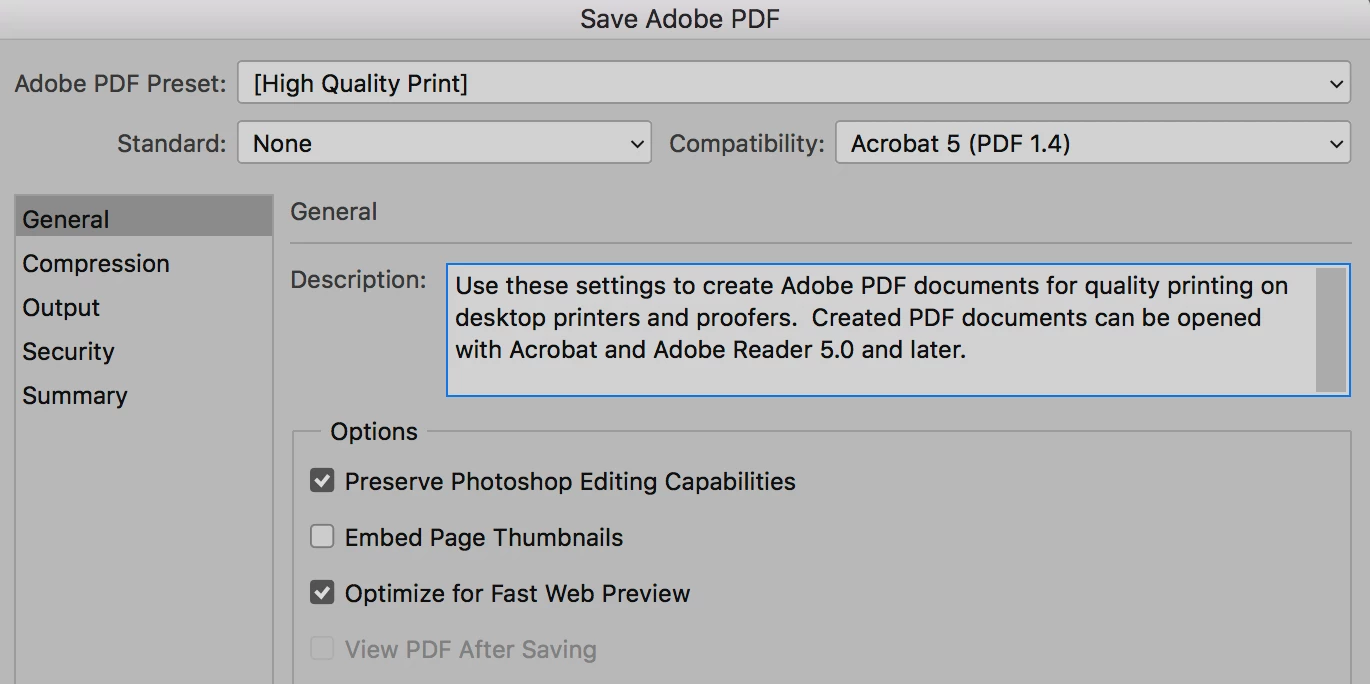Uncheck Preserve Photoshop Editing Capabilities

[322, 482]
